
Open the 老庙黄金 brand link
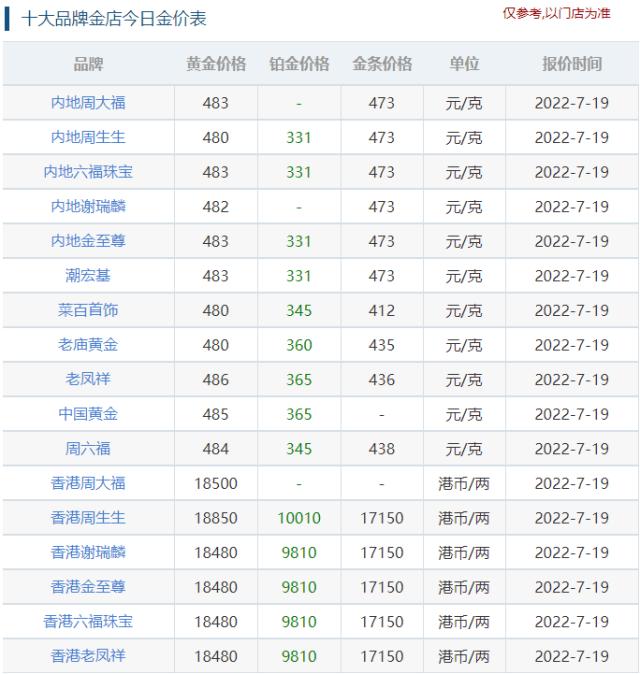(88, 345)
